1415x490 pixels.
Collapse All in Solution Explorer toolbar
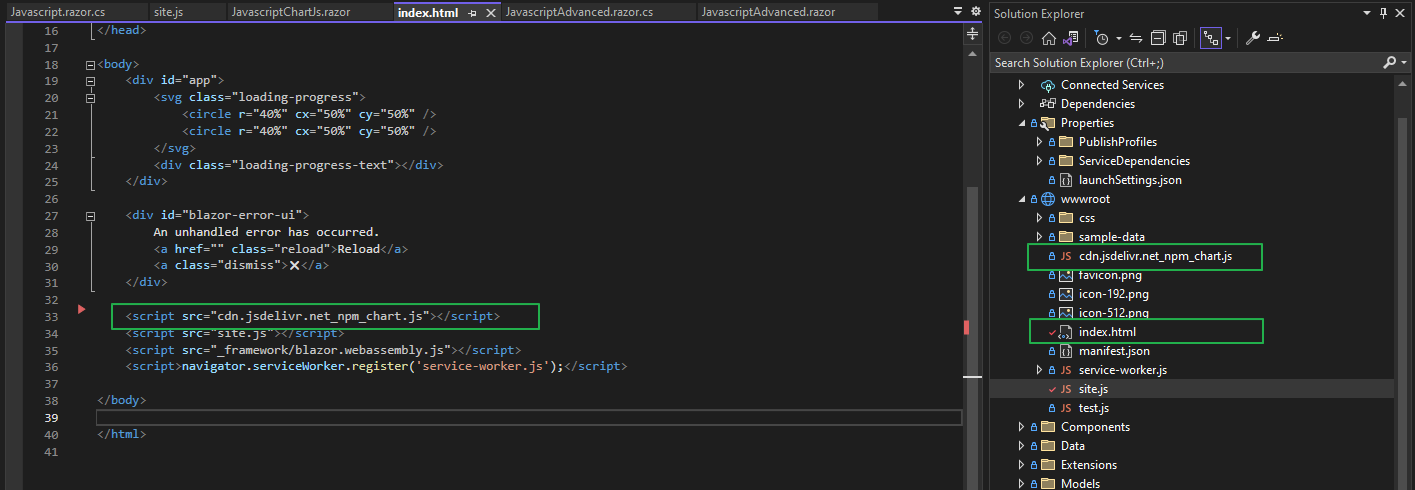pos(1158,38)
